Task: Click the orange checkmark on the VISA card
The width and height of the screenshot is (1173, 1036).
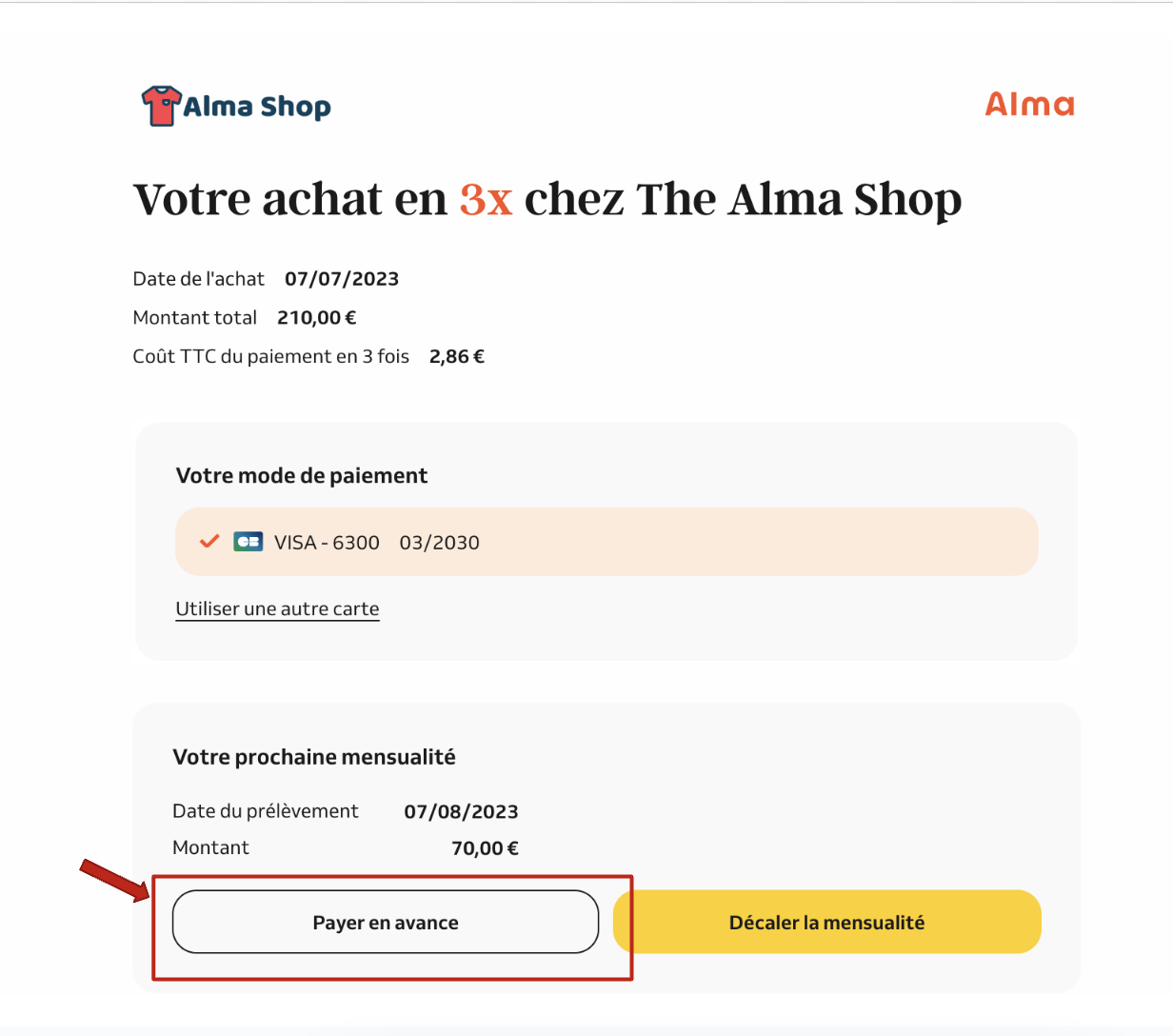Action: coord(209,541)
